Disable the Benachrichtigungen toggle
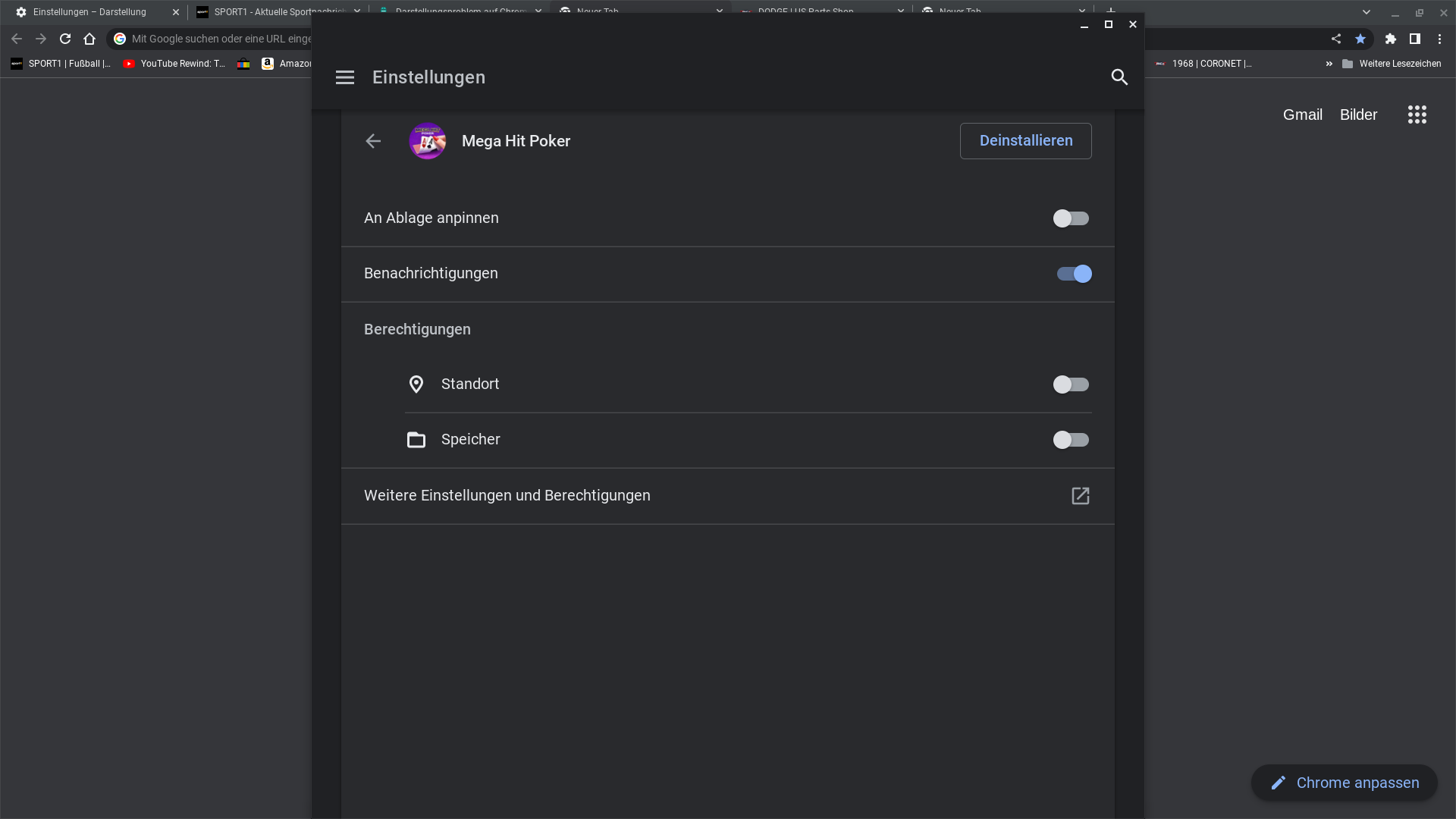 pyautogui.click(x=1074, y=274)
